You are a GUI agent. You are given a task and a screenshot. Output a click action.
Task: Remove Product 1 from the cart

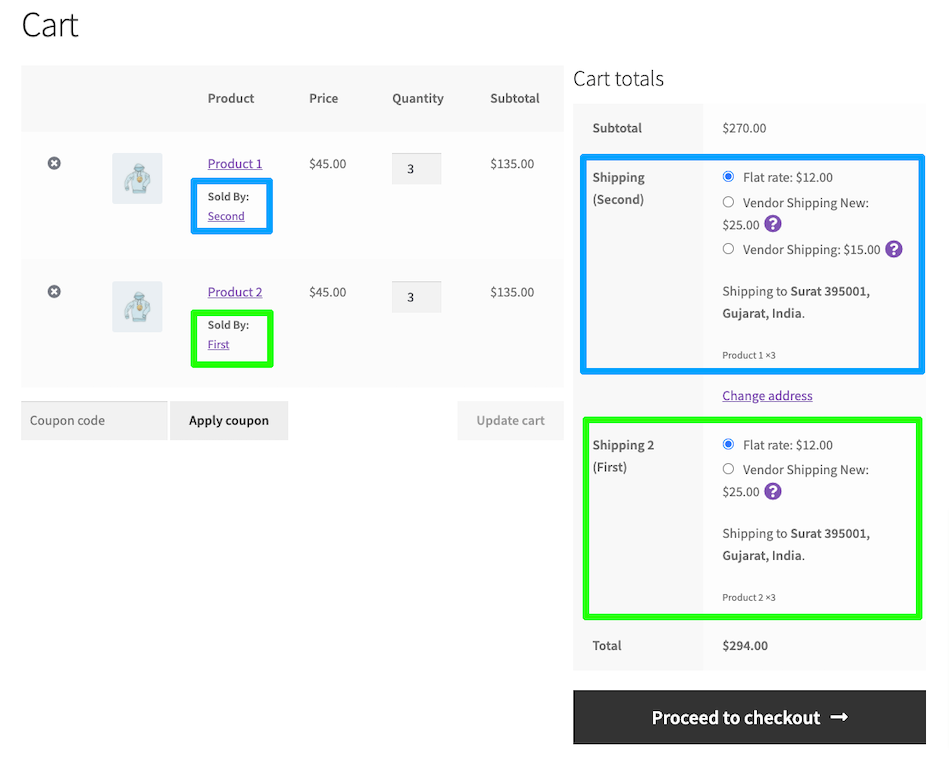point(54,163)
